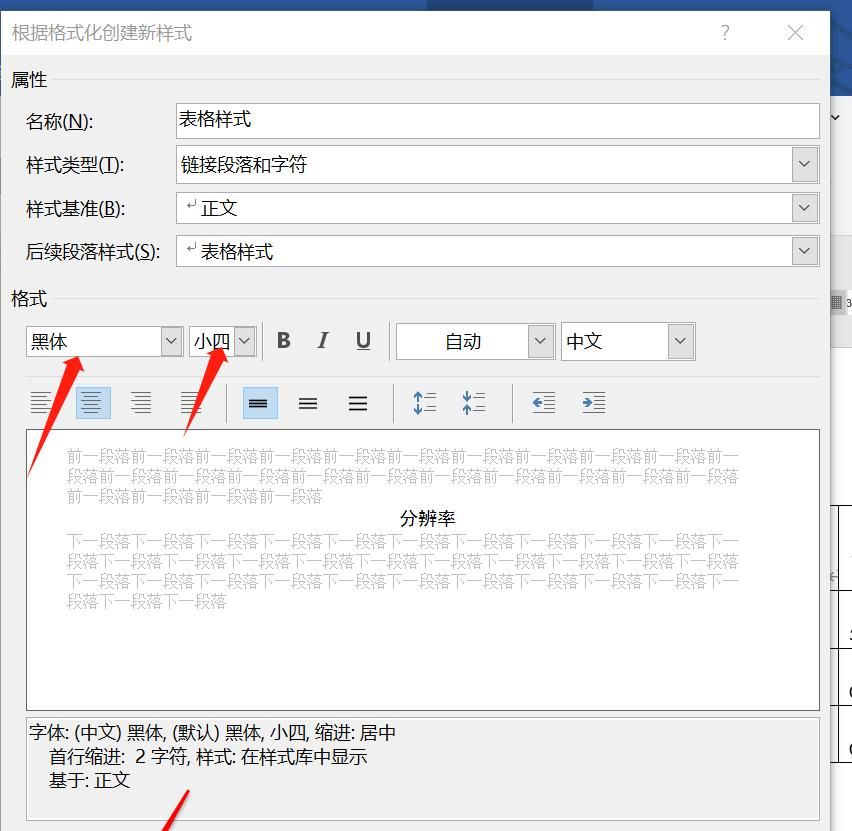Align text to the left
The height and width of the screenshot is (831, 852).
[x=44, y=402]
